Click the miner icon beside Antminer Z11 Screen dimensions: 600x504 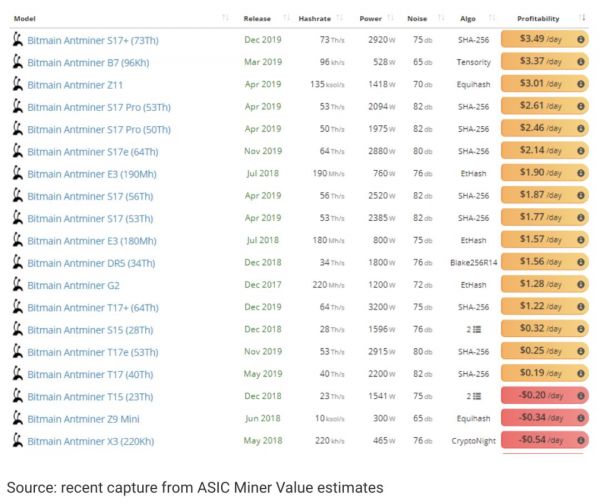(17, 85)
